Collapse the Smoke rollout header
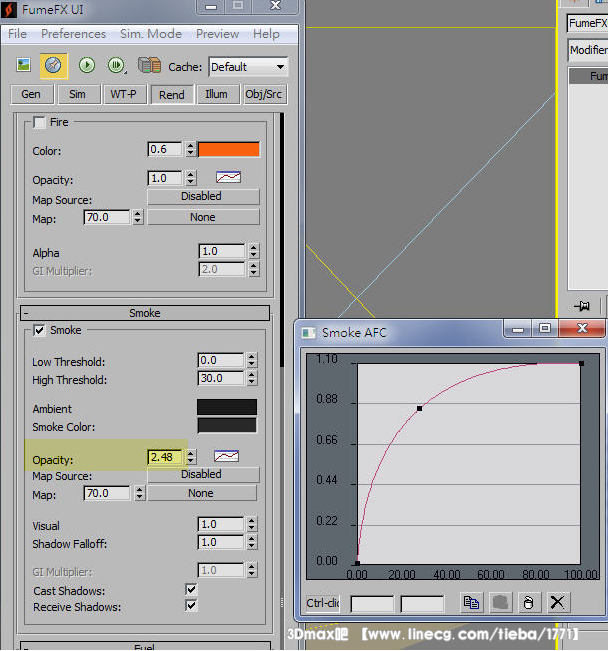608x651 pixels. (145, 313)
